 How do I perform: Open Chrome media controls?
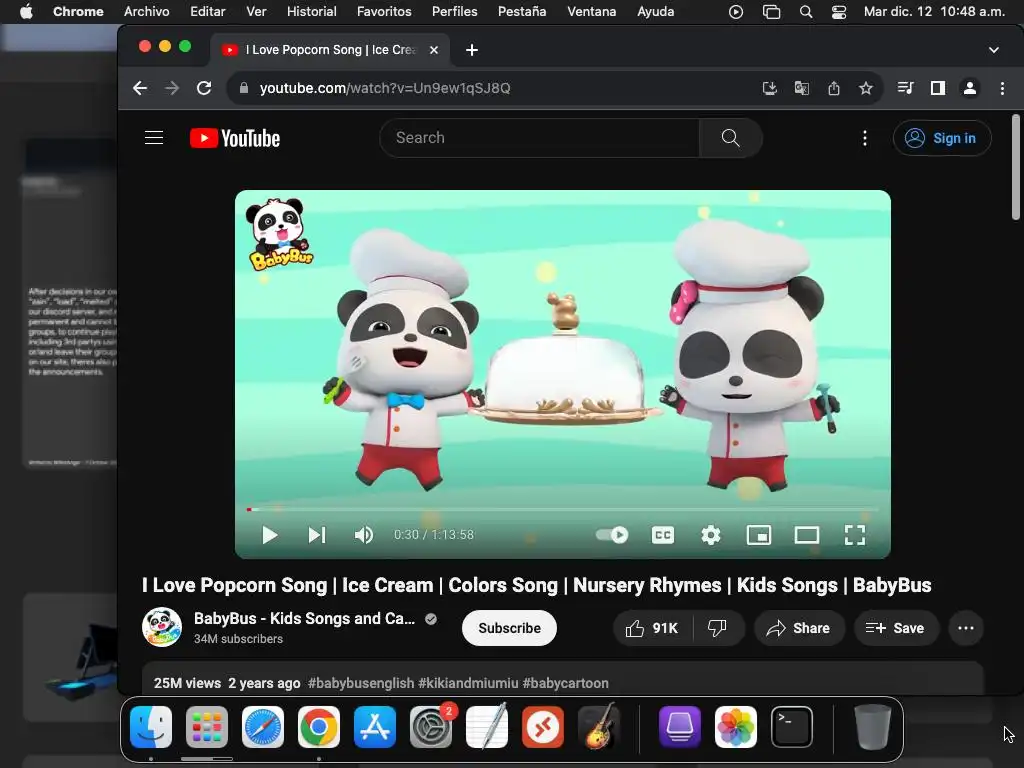coord(905,88)
